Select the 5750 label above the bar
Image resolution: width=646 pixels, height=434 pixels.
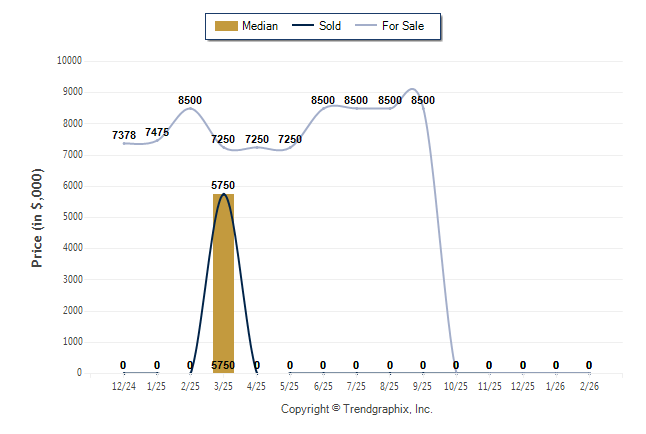coord(223,185)
